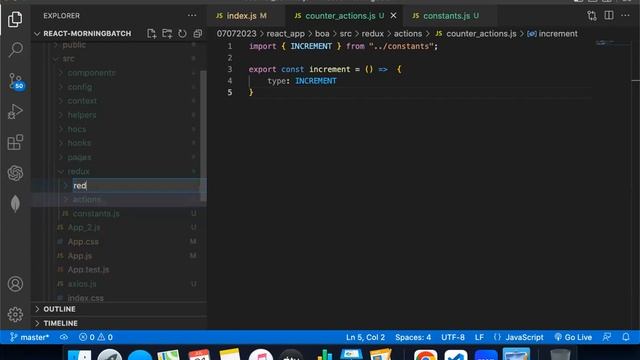Click New File icon in Explorer header

[151, 33]
